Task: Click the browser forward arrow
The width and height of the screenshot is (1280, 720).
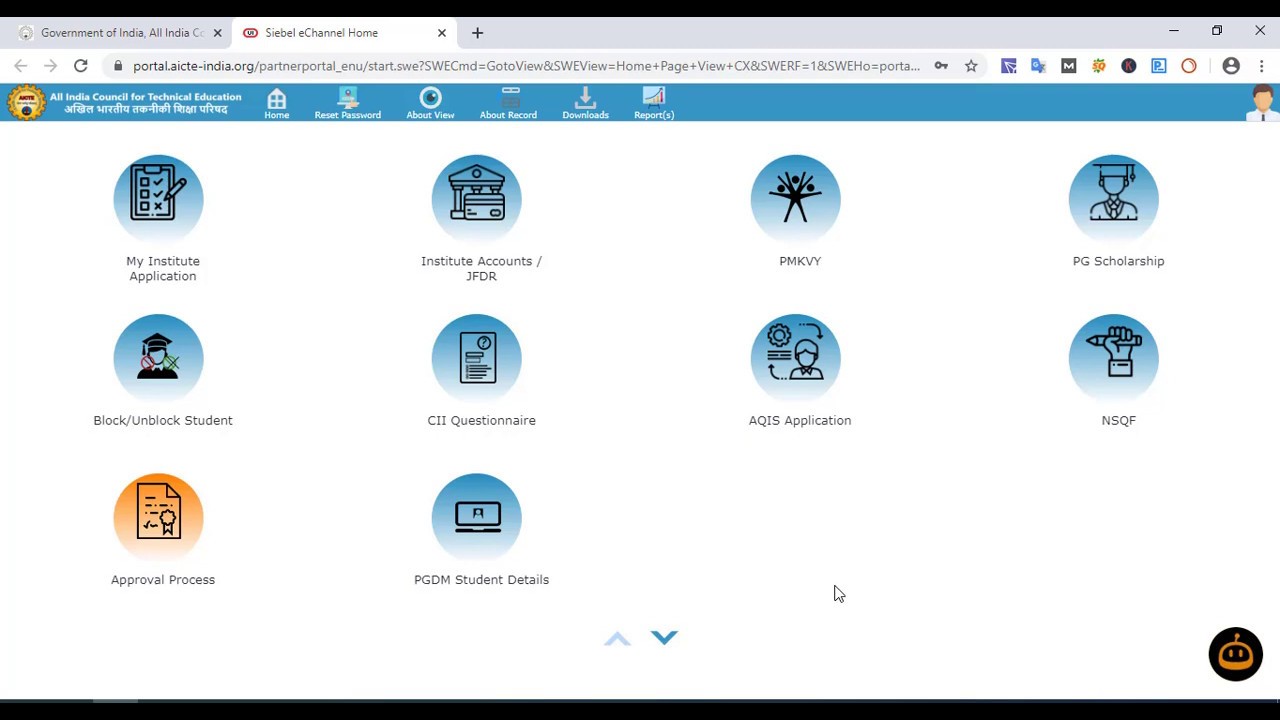Action: tap(51, 66)
